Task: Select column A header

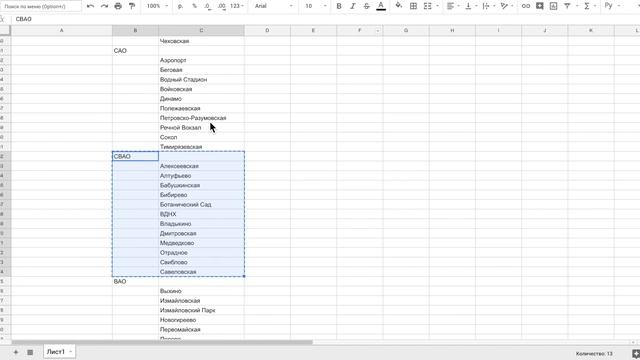Action: (62, 30)
